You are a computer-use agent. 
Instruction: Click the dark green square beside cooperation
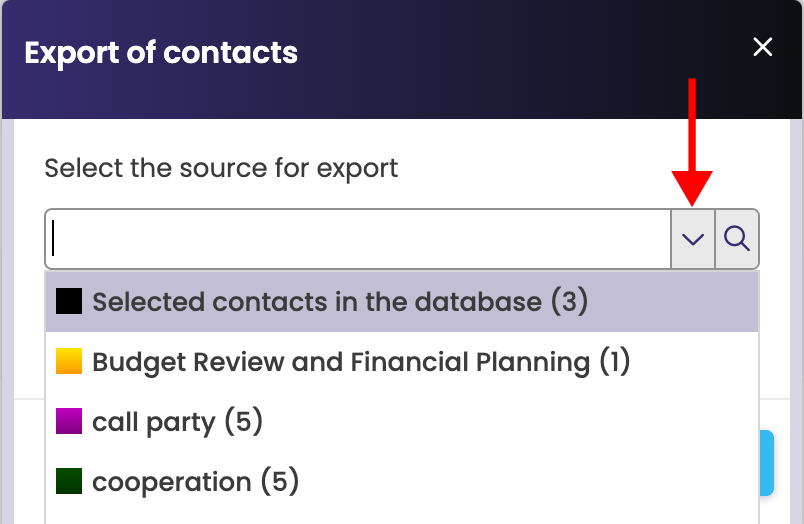69,482
